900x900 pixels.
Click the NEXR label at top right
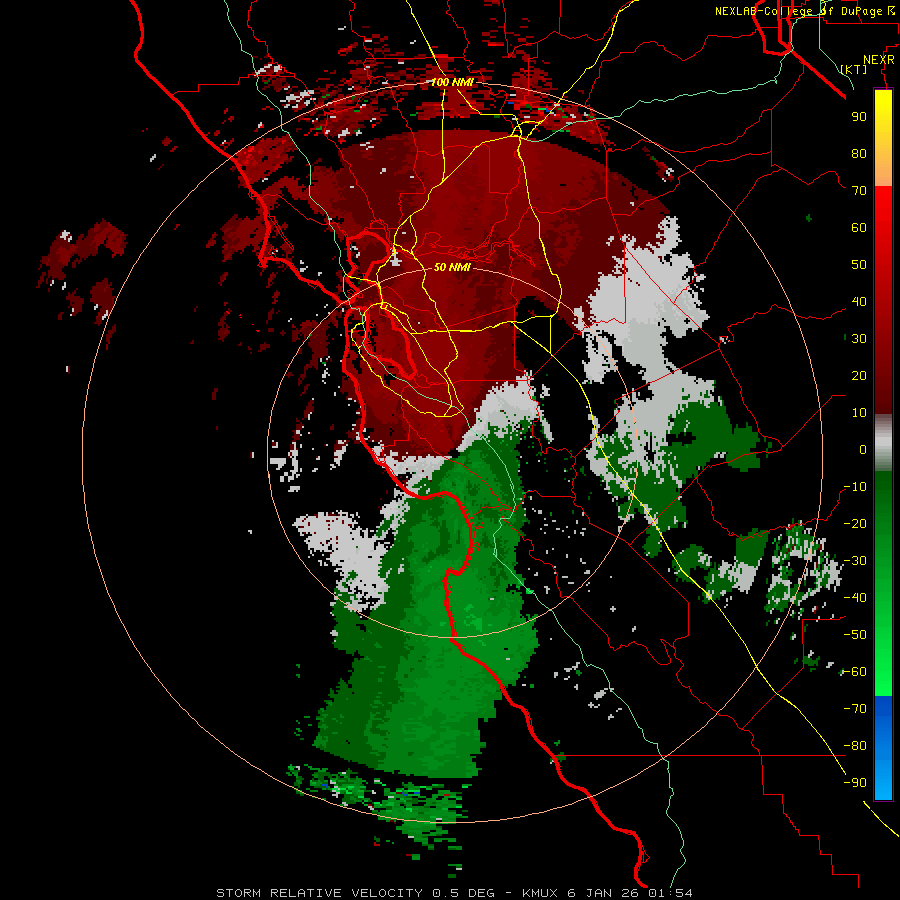coord(879,59)
